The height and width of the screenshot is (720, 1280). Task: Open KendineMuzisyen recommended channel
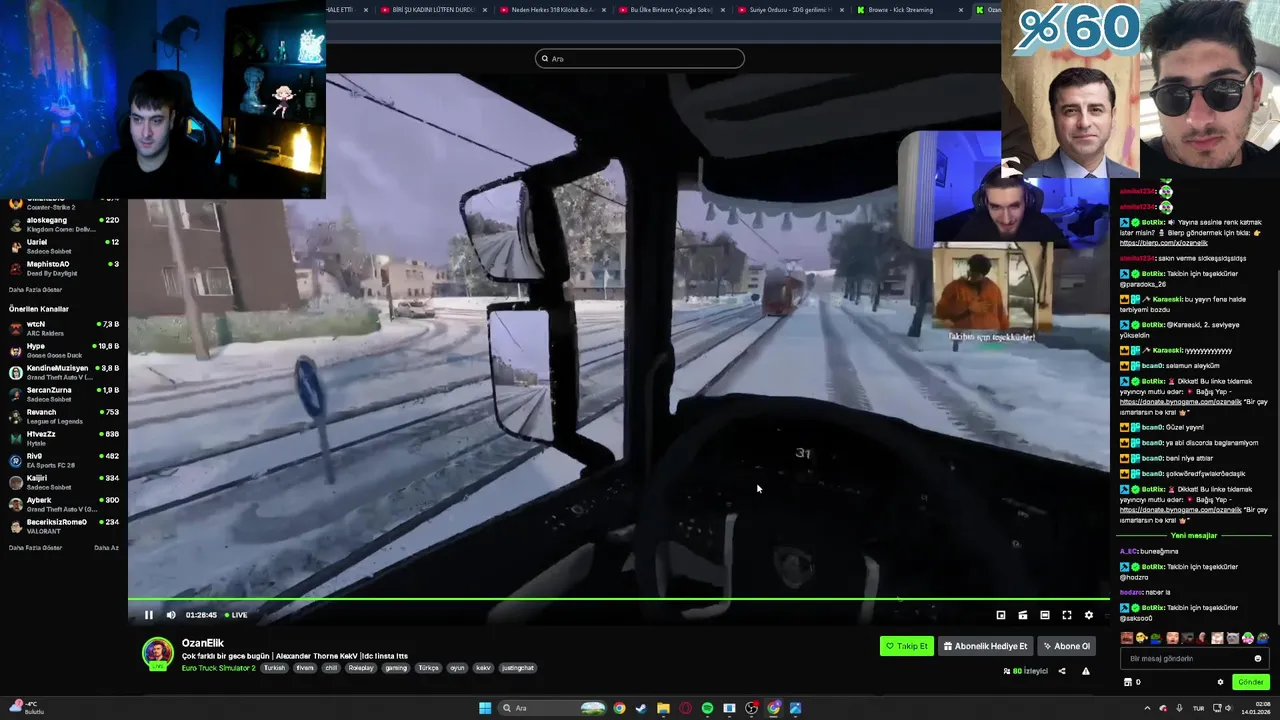[x=64, y=372]
